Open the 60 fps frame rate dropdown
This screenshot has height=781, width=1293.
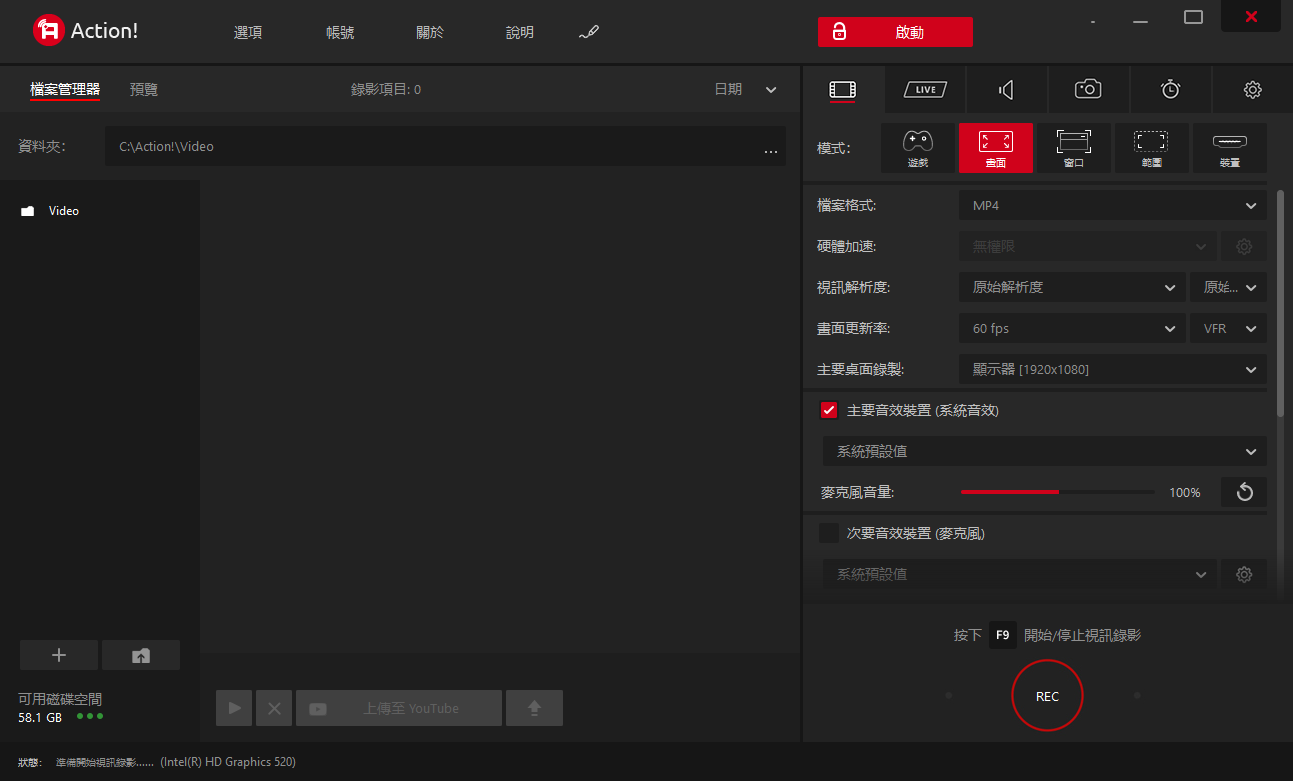point(1072,328)
